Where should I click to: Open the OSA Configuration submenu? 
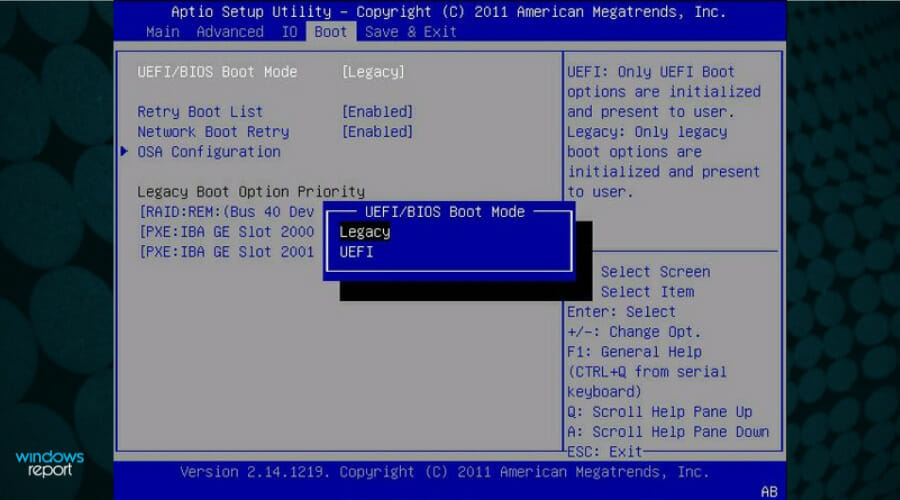(x=208, y=152)
